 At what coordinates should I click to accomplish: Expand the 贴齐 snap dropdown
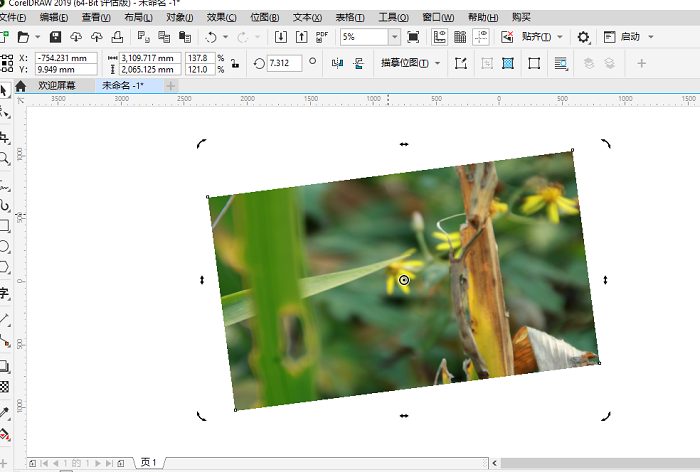click(x=559, y=37)
